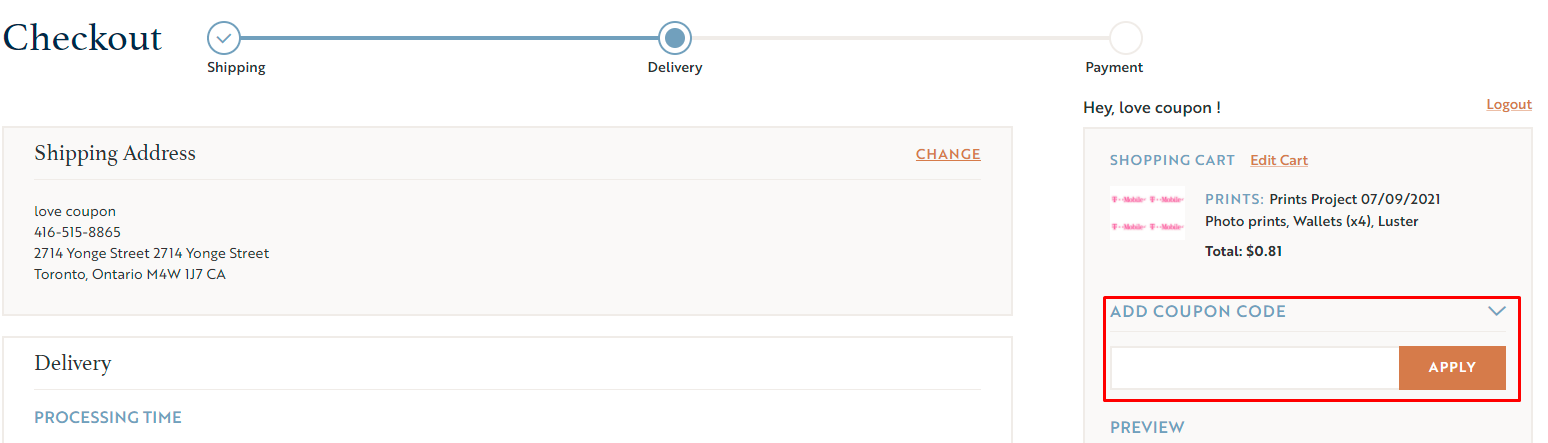Viewport: 1548px width, 443px height.
Task: Collapse the Add Coupon Code chevron
Action: coord(1496,311)
